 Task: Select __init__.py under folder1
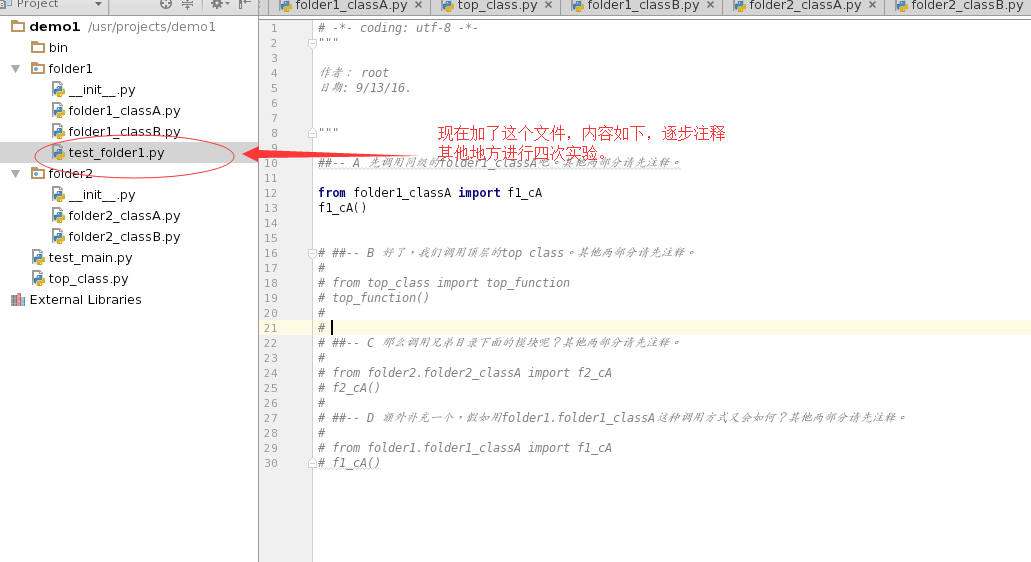coord(93,89)
